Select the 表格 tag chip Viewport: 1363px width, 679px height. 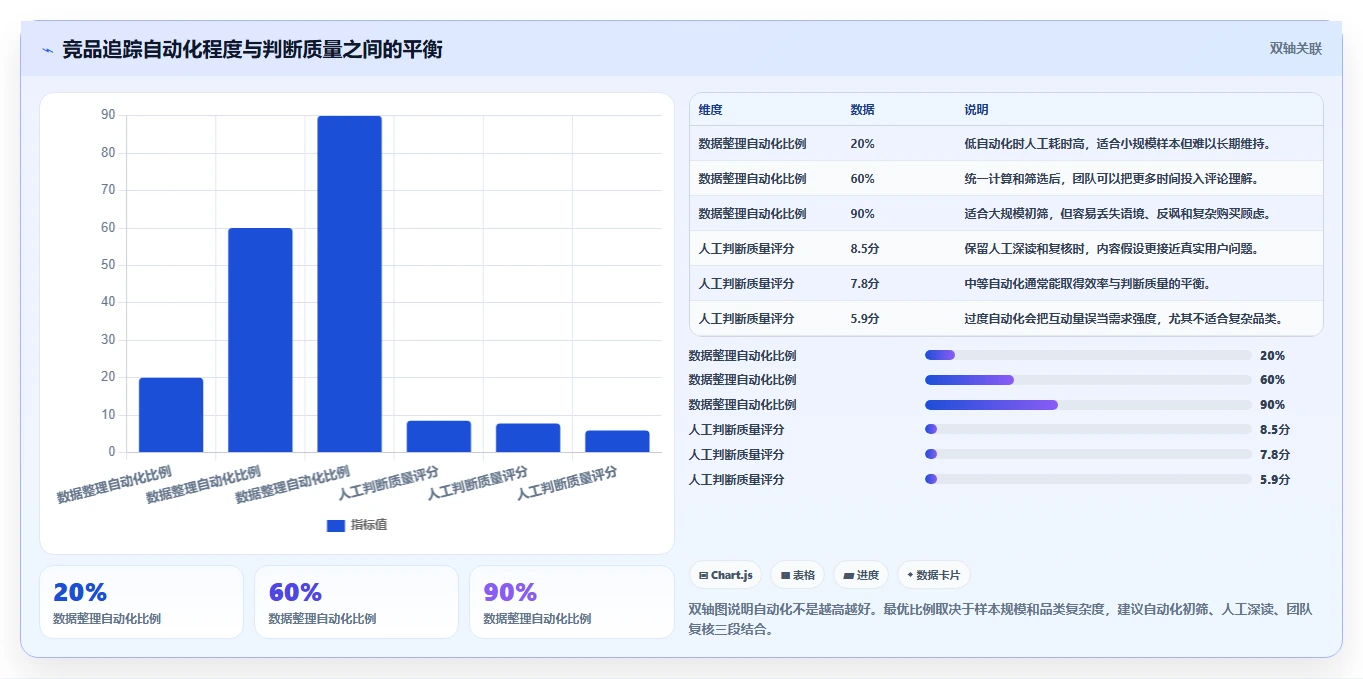point(797,575)
